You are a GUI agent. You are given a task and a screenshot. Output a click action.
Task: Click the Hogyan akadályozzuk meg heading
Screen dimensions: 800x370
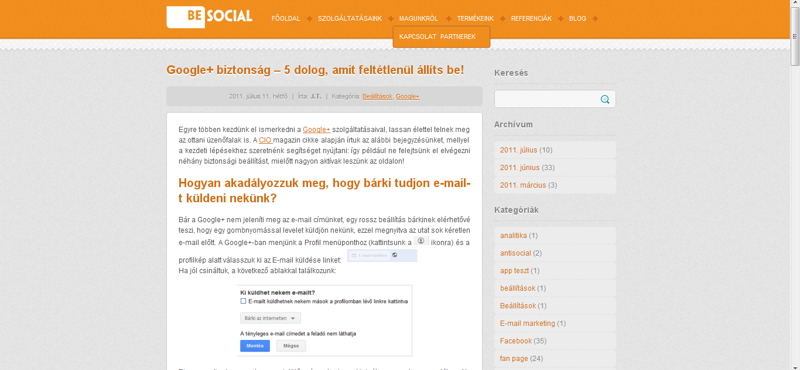tap(324, 190)
